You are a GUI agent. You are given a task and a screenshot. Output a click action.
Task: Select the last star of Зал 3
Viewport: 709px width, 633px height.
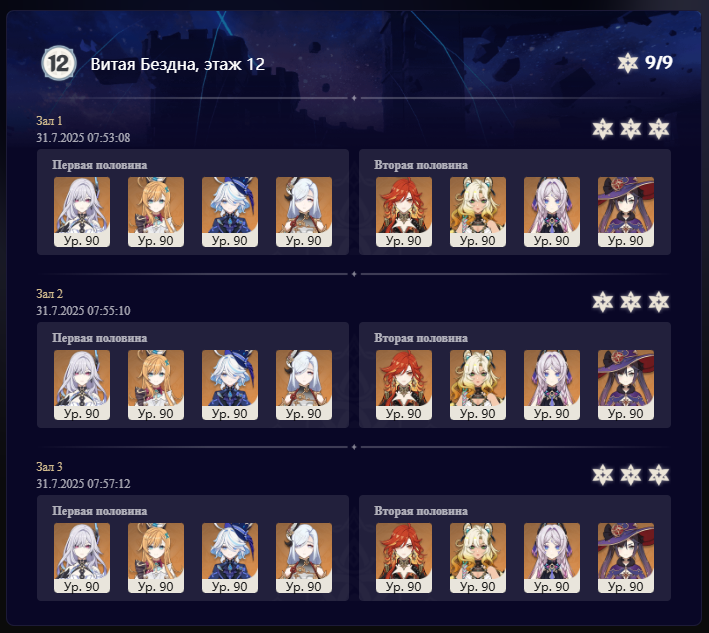(658, 475)
